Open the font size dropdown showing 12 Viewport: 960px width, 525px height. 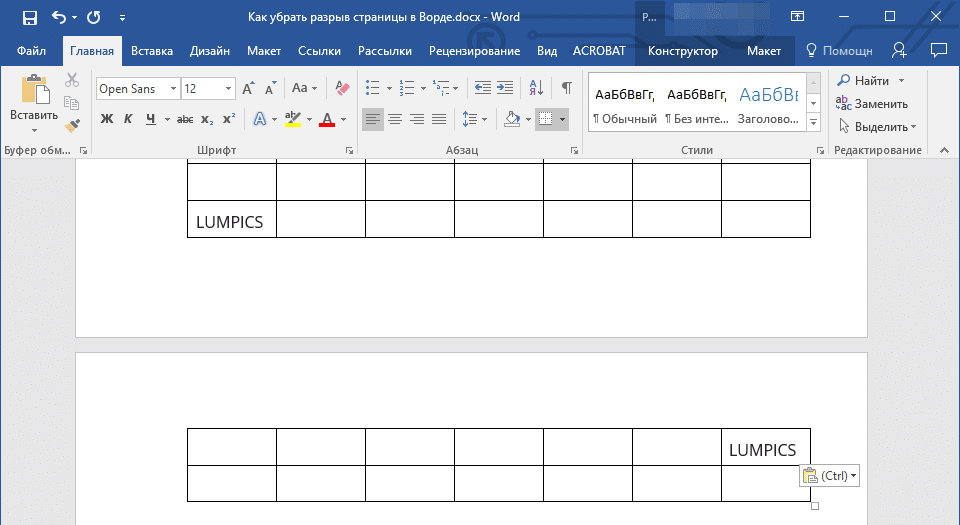pyautogui.click(x=229, y=89)
